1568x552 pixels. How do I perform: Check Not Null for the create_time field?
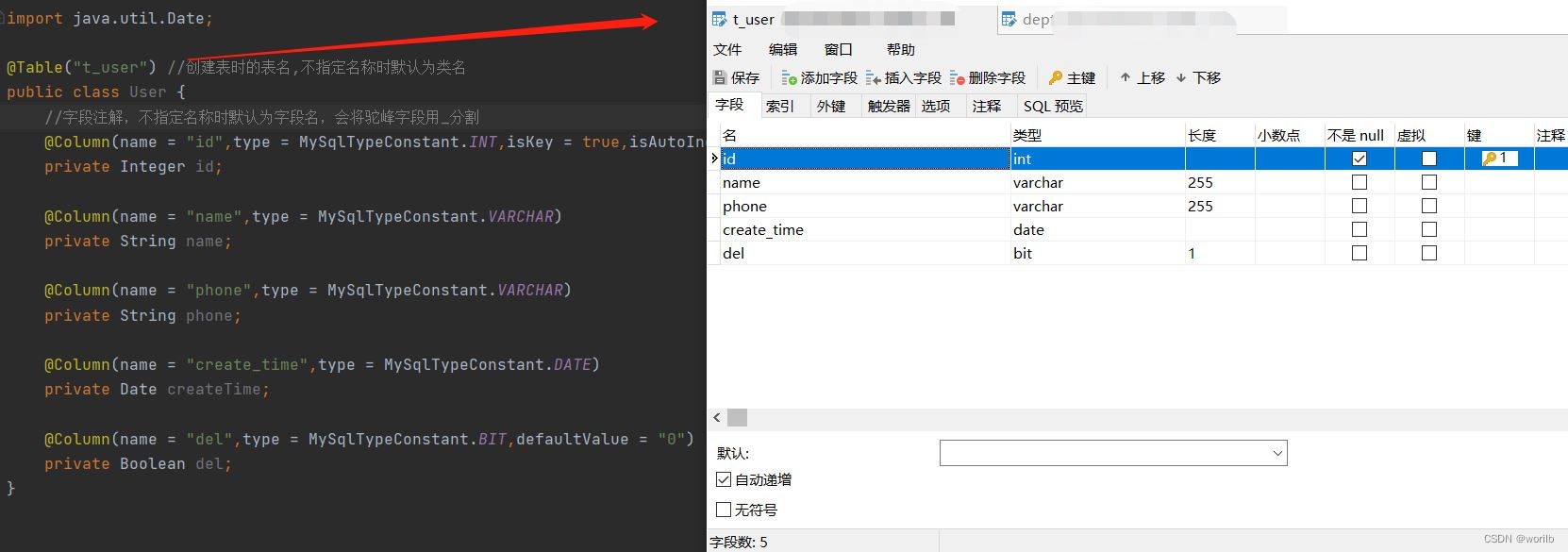click(x=1359, y=229)
